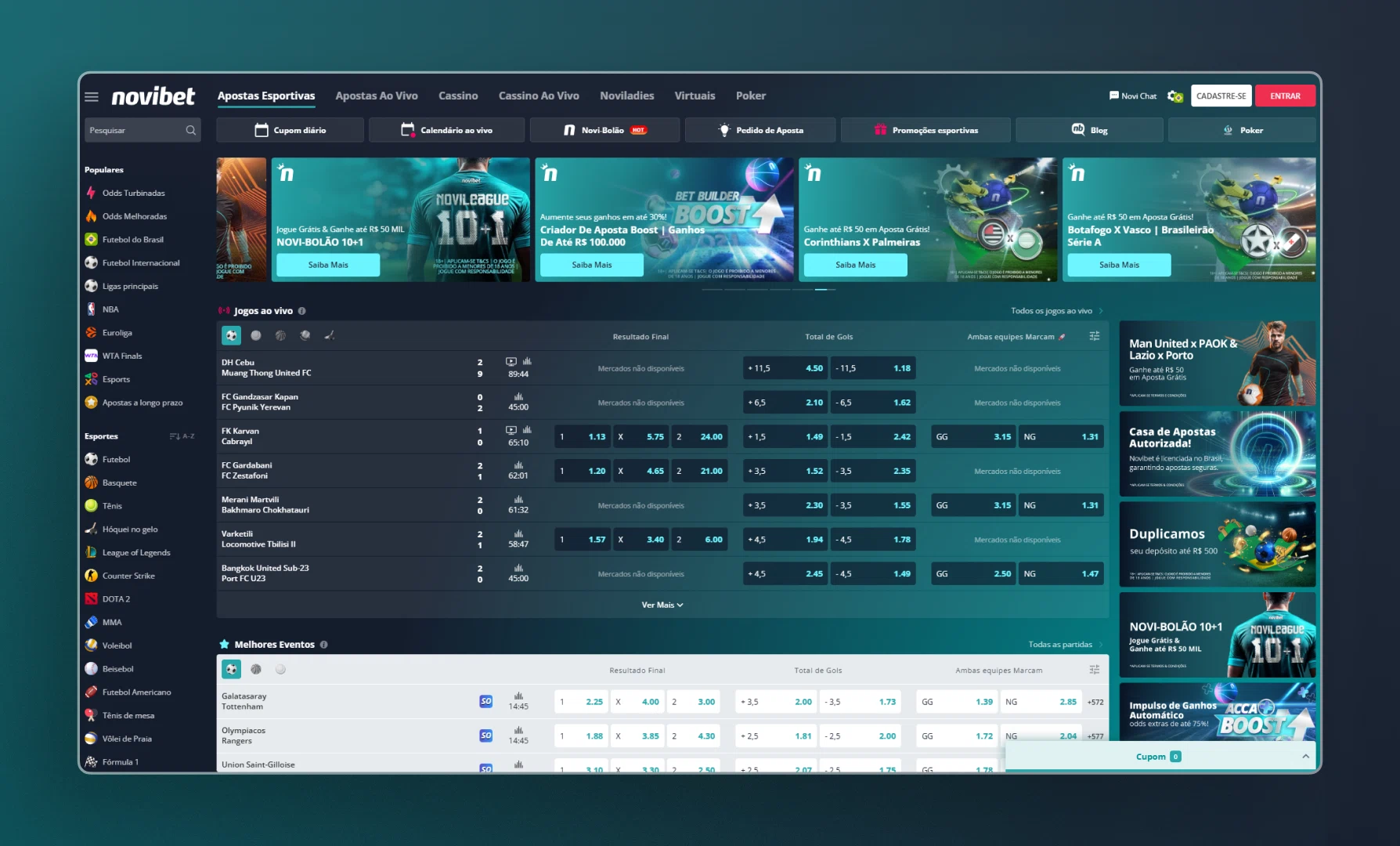This screenshot has width=1400, height=846.
Task: Expand the Ver Mais live games list
Action: tap(662, 605)
